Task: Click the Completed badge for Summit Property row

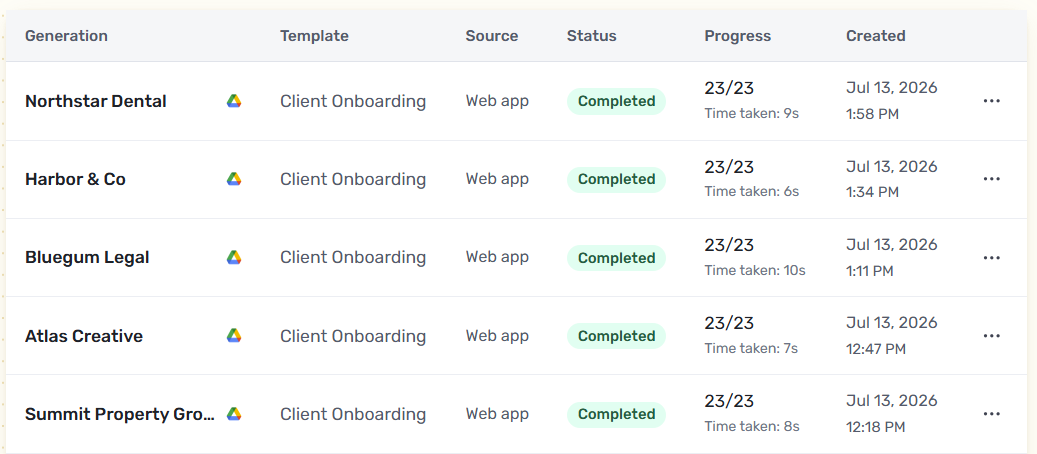Action: [616, 414]
